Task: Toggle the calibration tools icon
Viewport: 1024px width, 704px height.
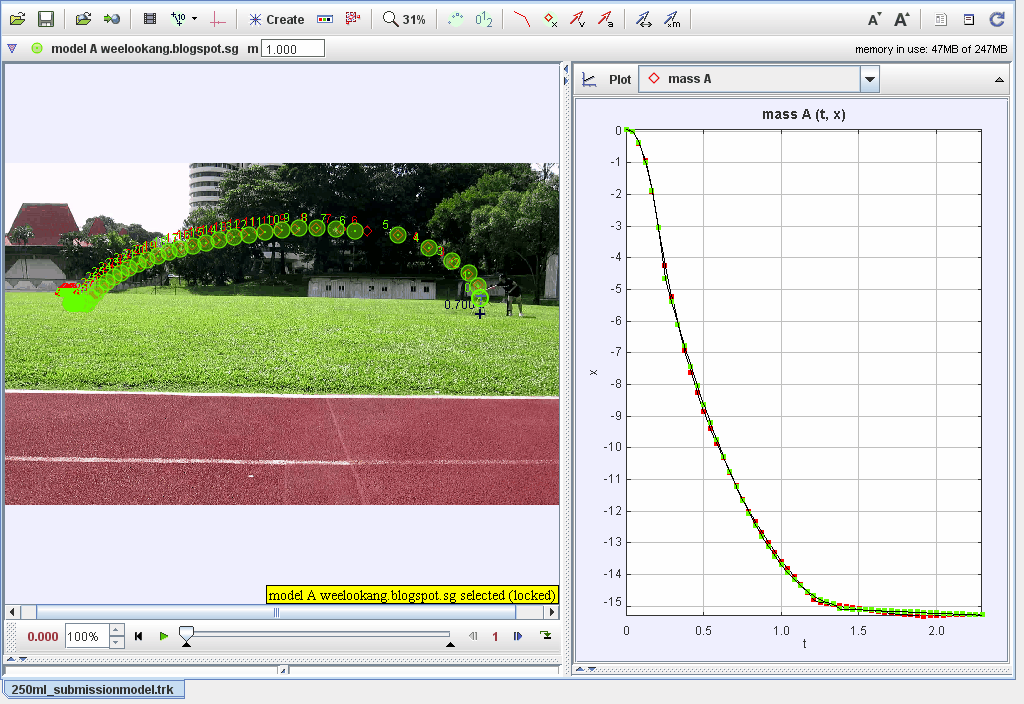Action: coord(178,19)
